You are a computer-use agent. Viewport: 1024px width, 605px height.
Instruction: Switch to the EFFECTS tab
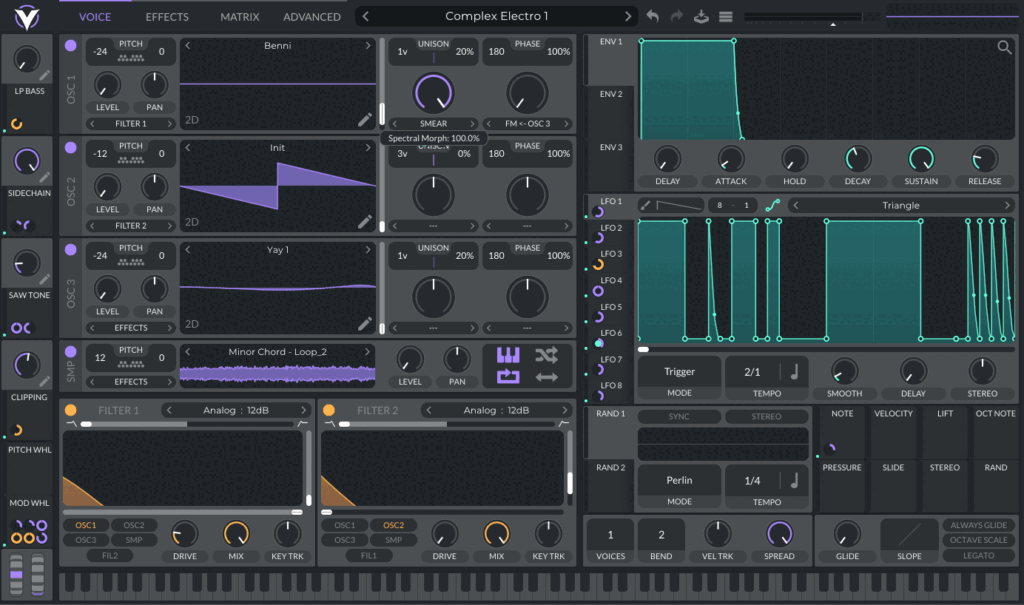tap(166, 16)
